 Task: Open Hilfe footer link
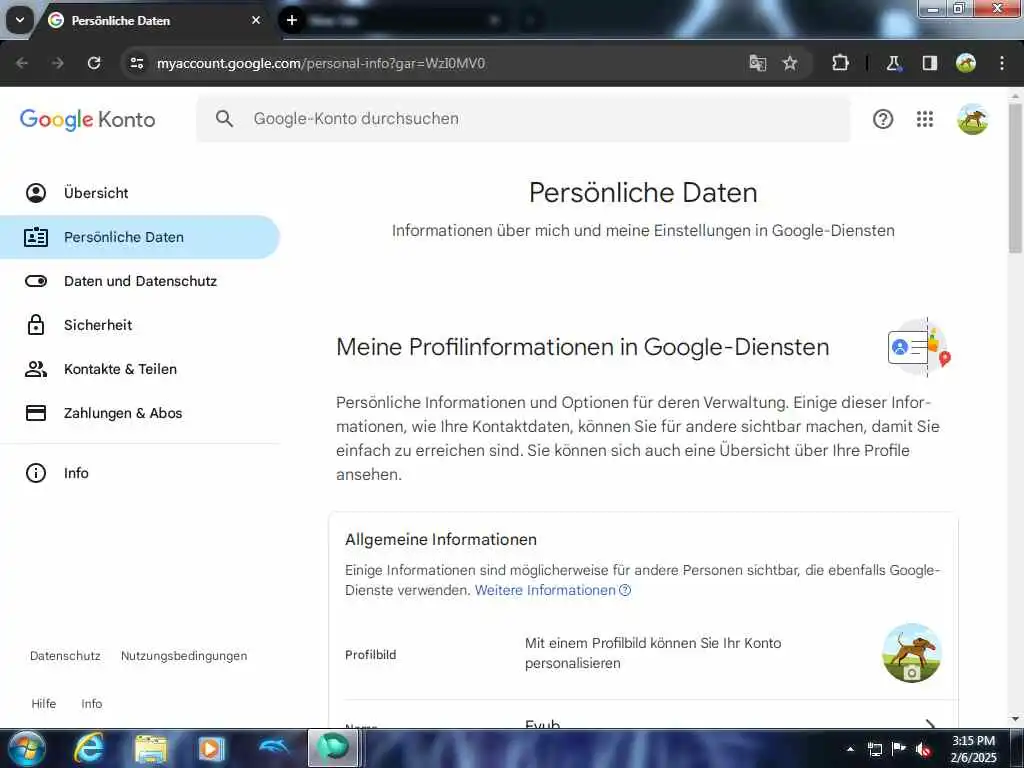(x=44, y=704)
